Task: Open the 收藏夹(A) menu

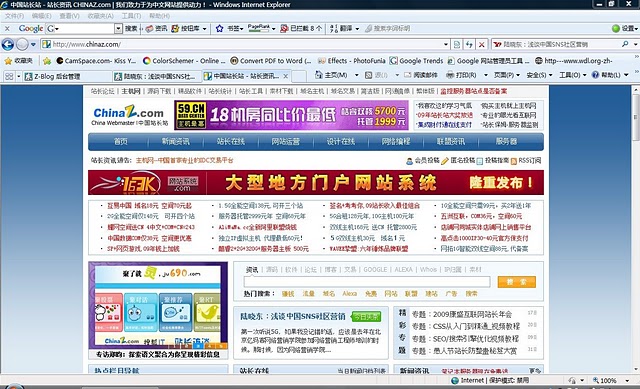Action: click(x=100, y=16)
